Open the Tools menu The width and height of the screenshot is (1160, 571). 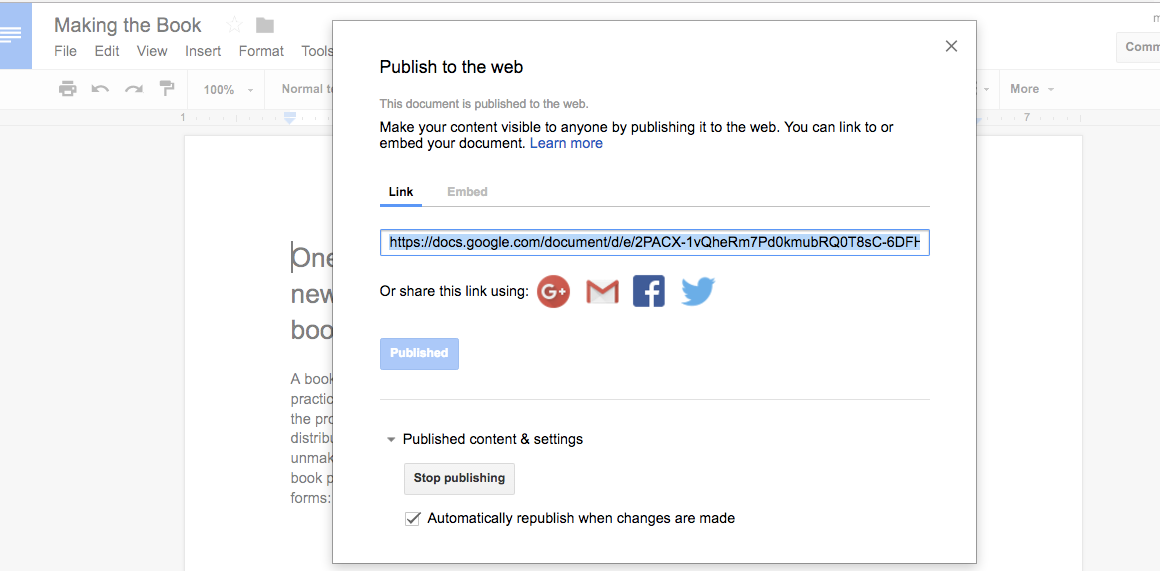tap(317, 51)
